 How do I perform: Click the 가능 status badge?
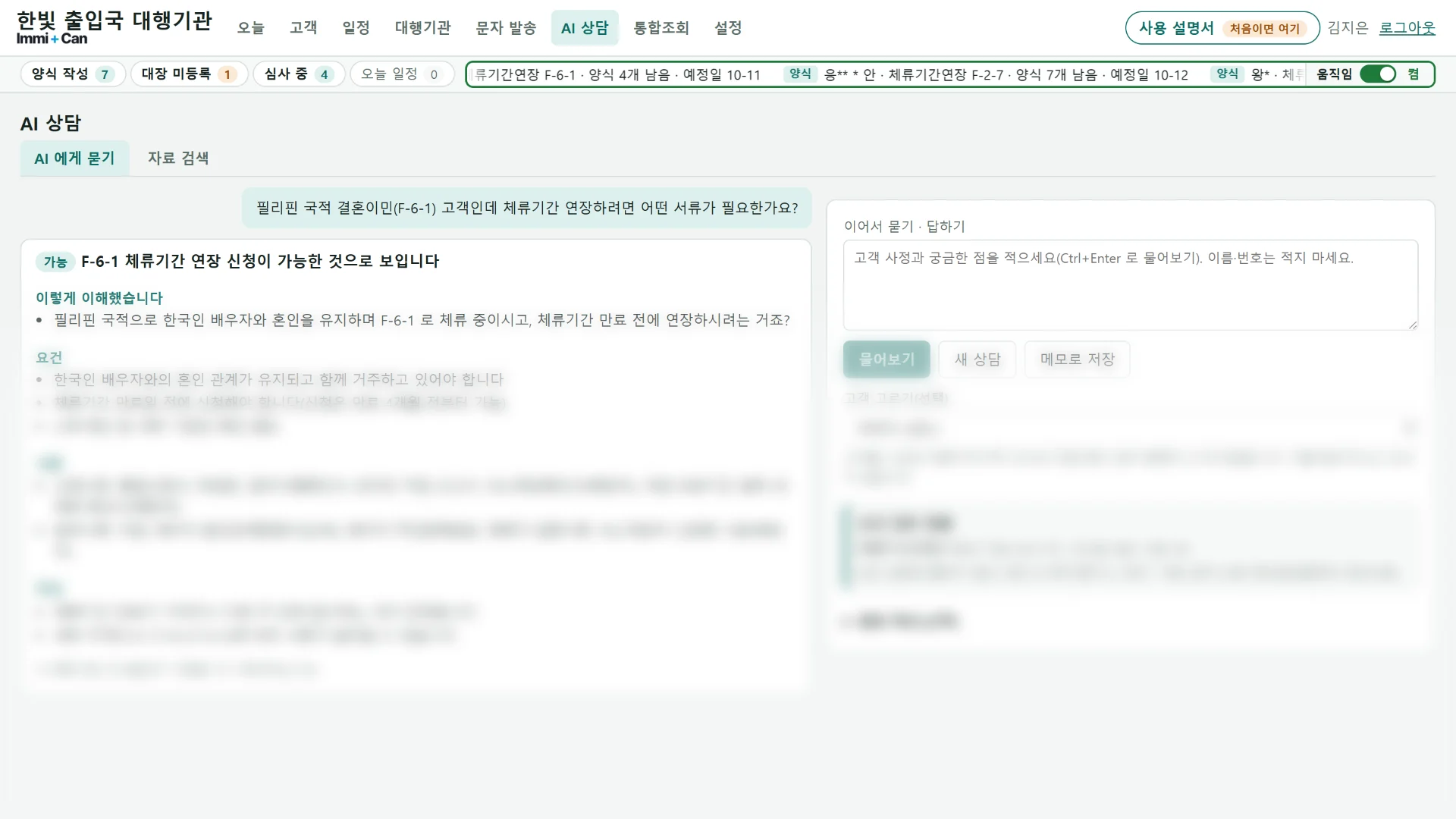[x=55, y=262]
